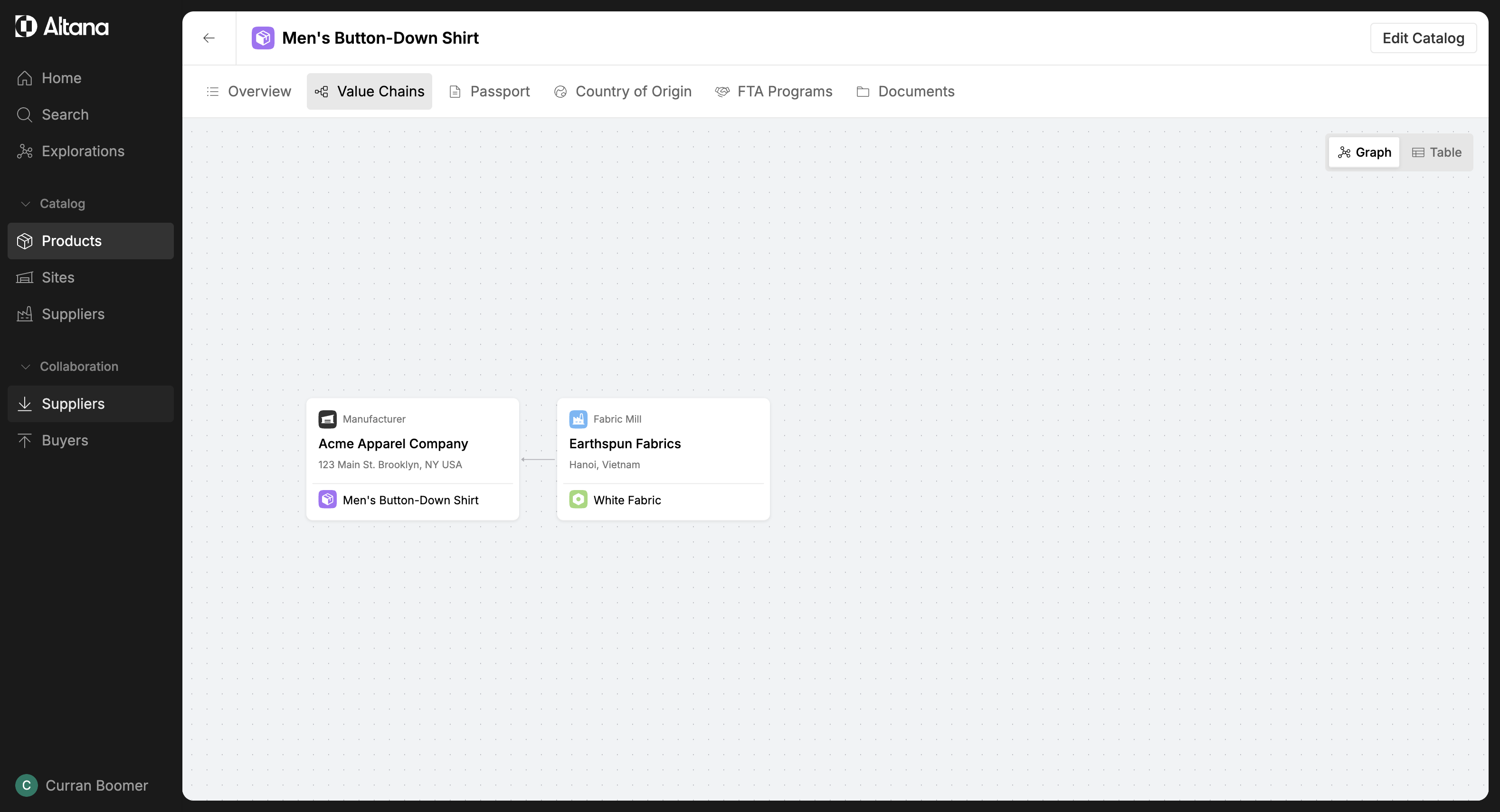
Task: Open Explorations from the sidebar
Action: (83, 151)
